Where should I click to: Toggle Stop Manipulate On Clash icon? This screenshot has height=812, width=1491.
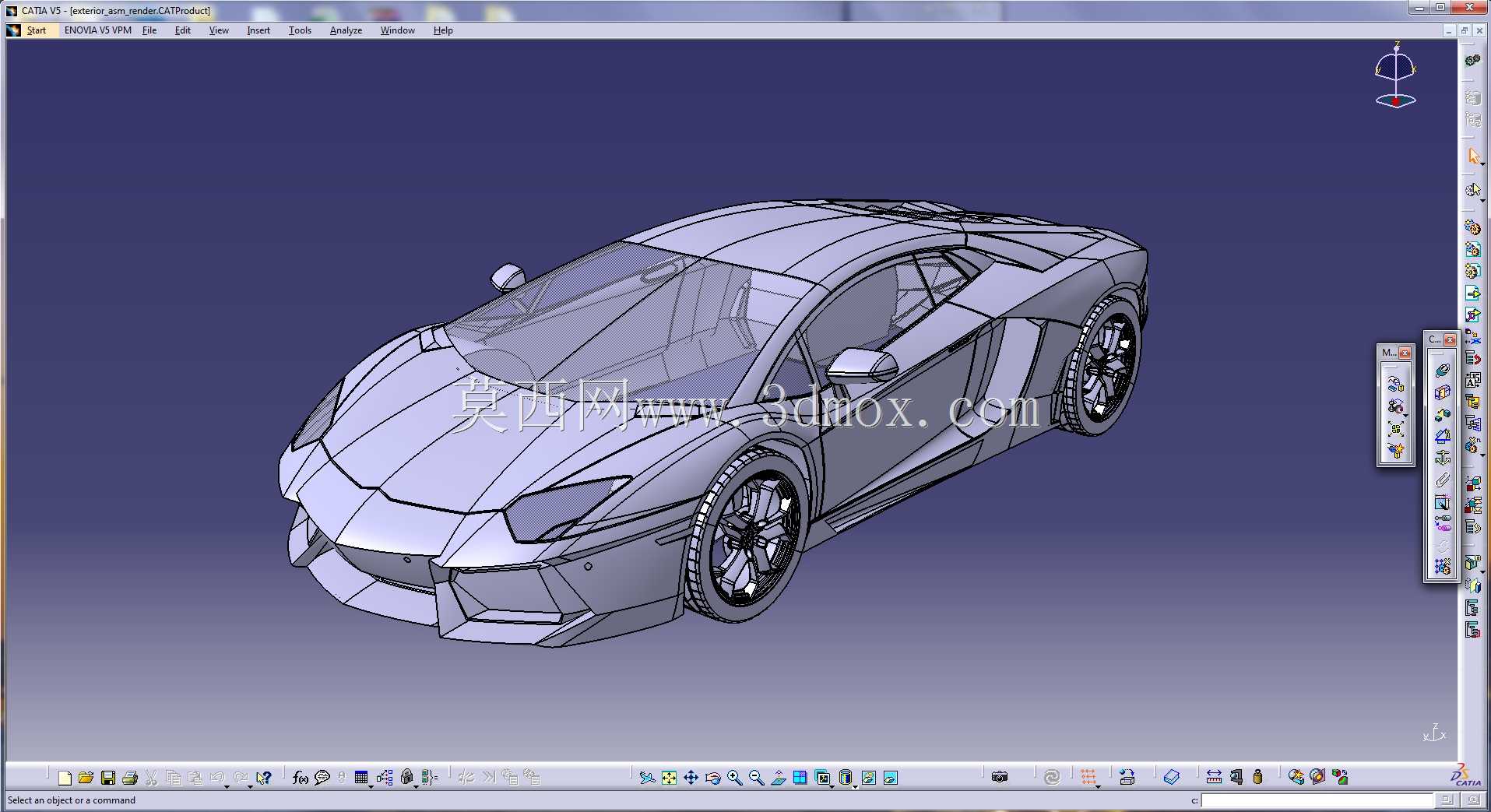(1395, 452)
